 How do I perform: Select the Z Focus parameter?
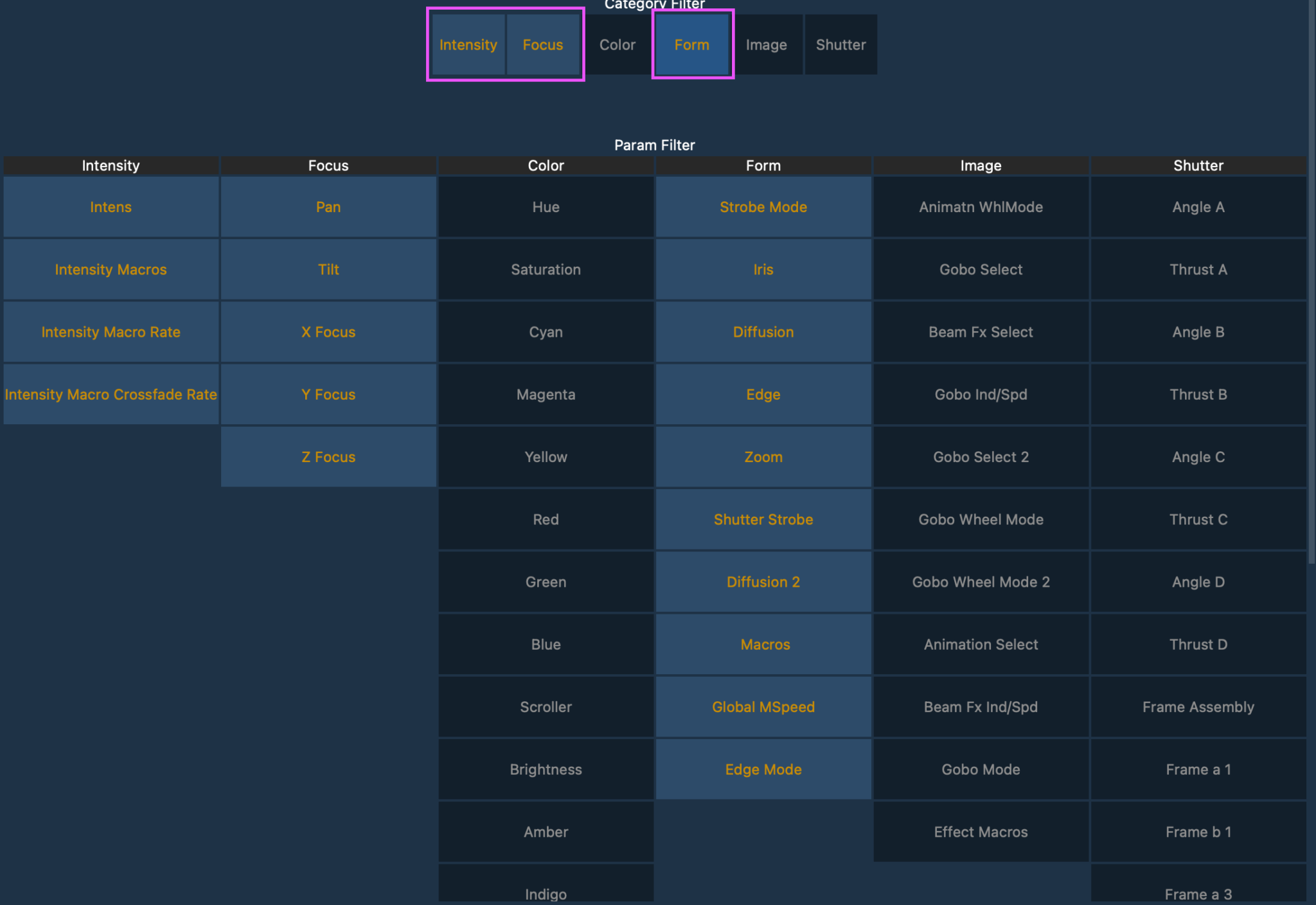328,456
